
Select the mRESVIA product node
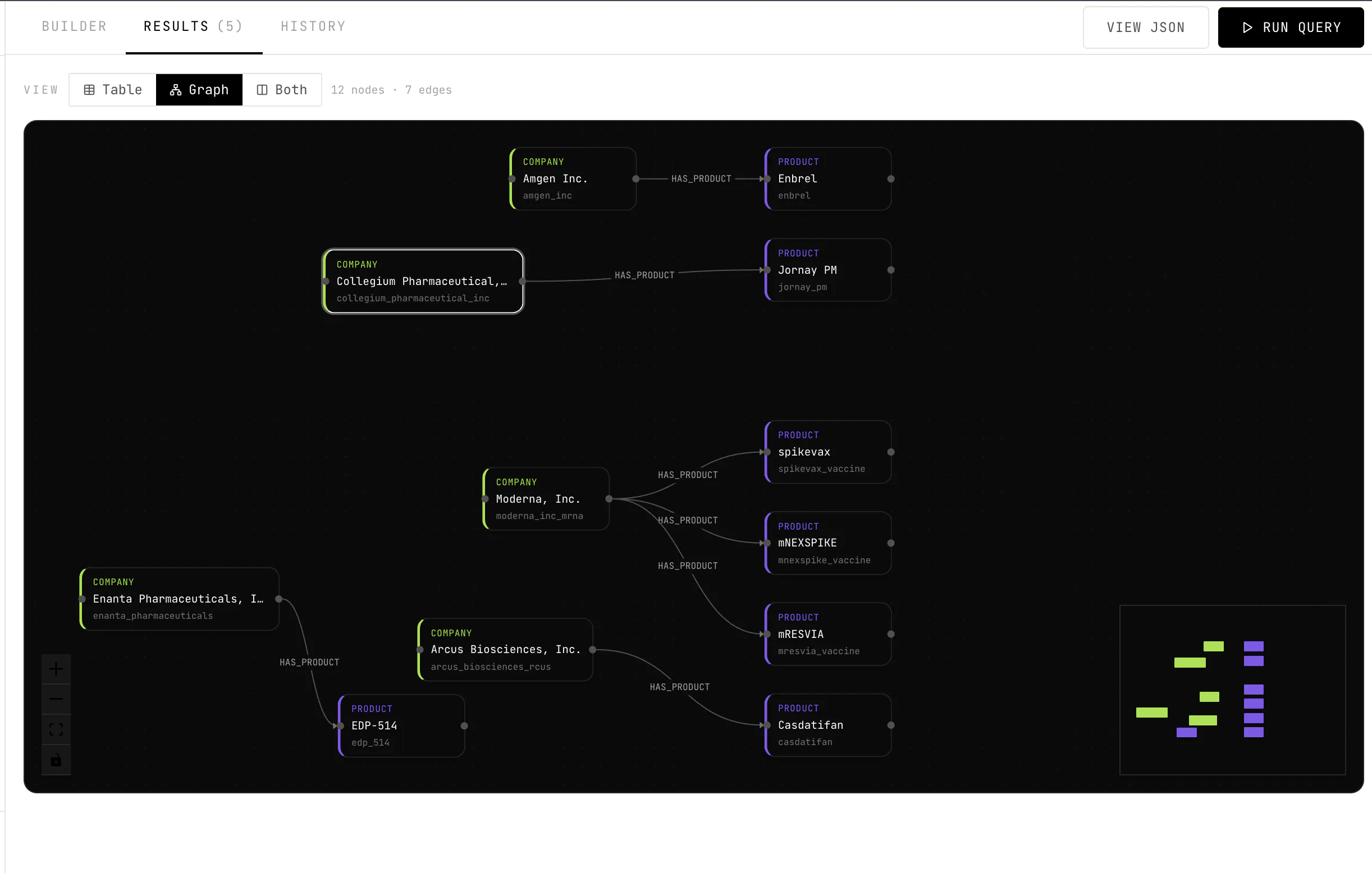click(x=828, y=635)
